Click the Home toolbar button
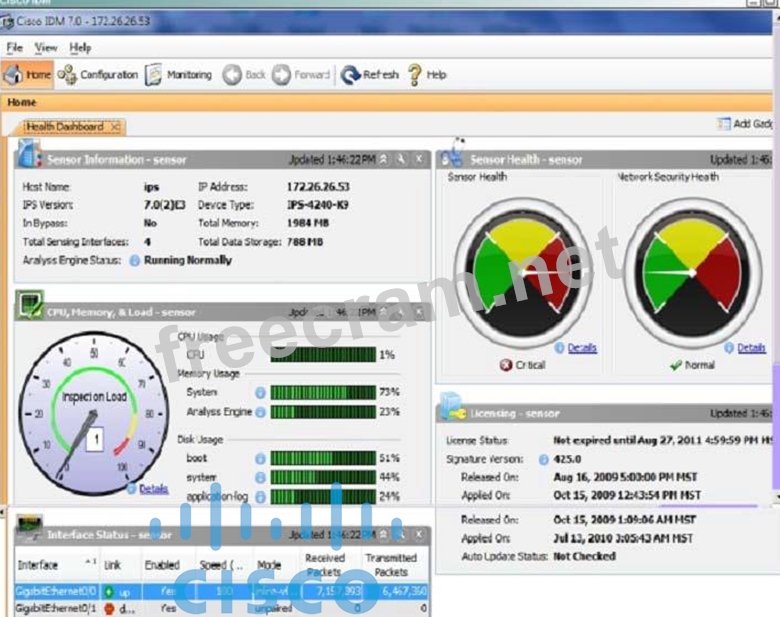This screenshot has height=617, width=780. [x=27, y=75]
